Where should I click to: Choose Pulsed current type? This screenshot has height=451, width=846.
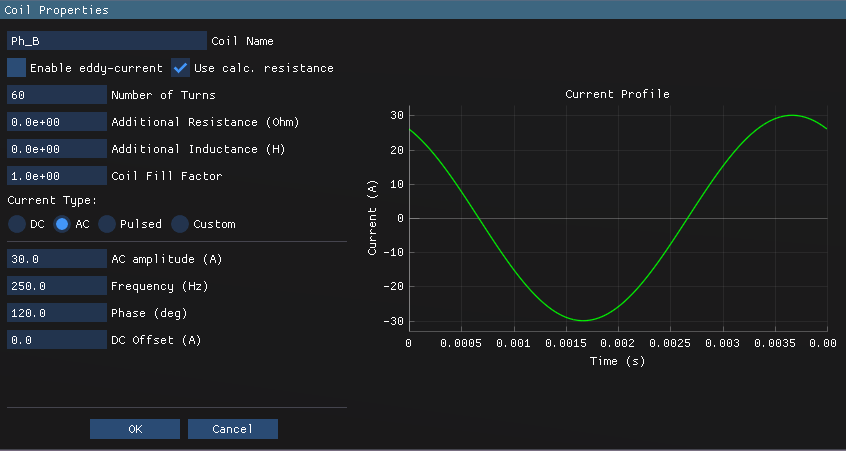tap(107, 224)
